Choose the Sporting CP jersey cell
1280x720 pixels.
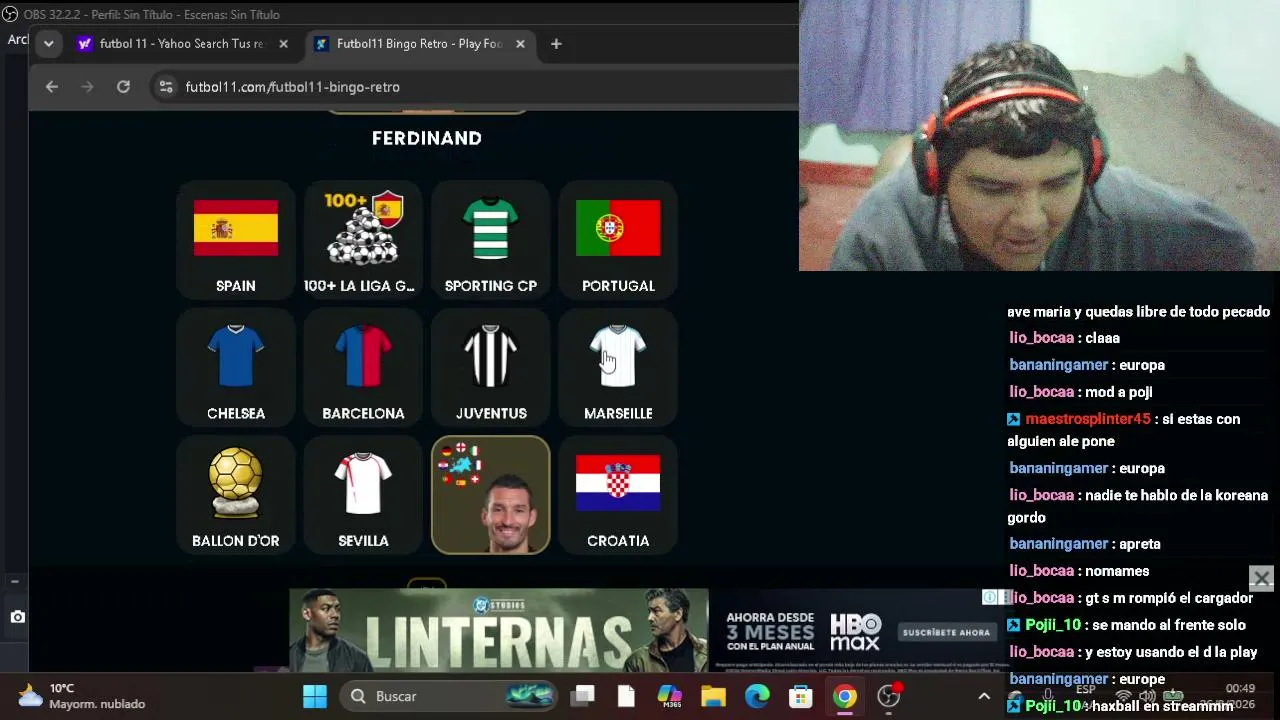click(x=491, y=240)
